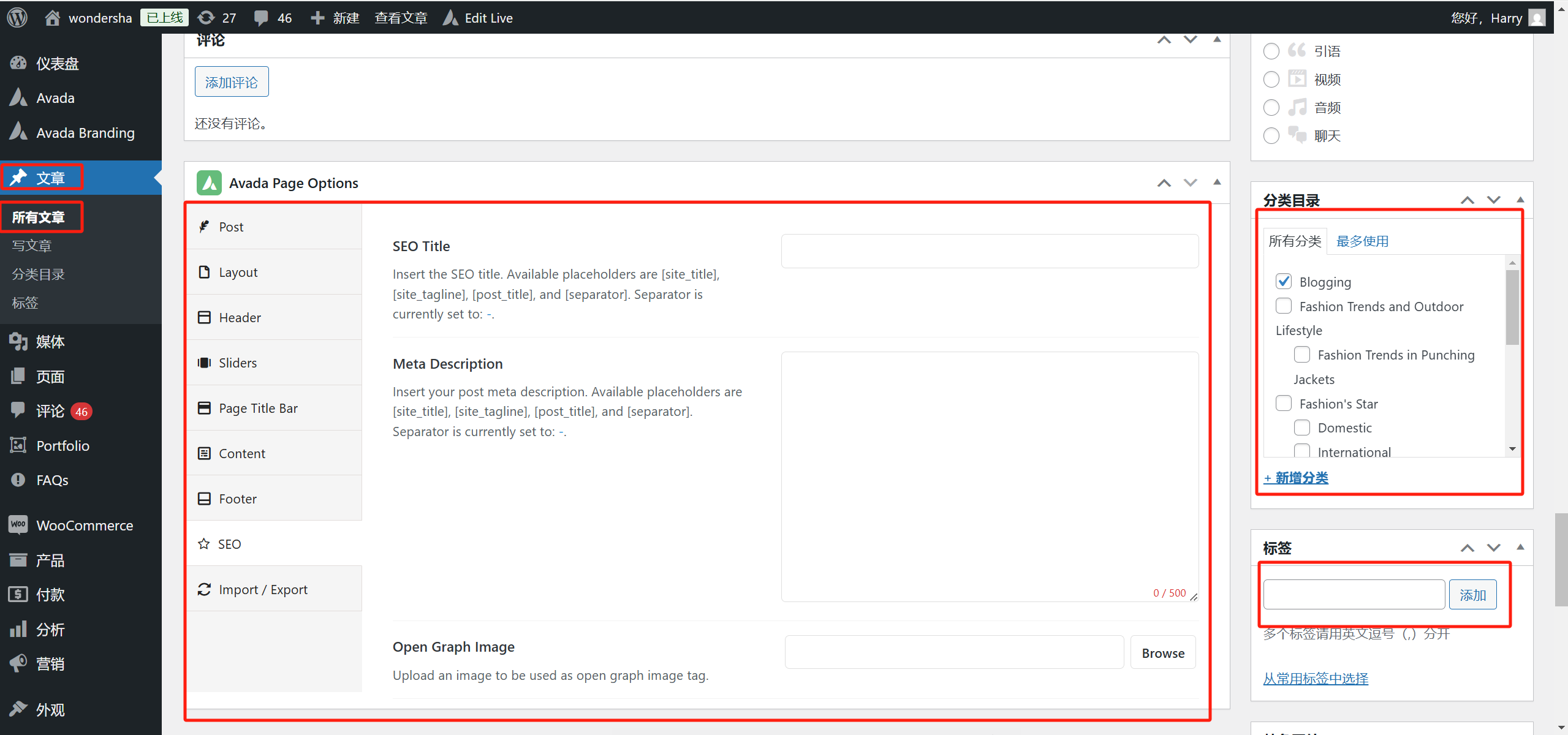
Task: Select Avada in the admin sidebar
Action: pos(55,97)
